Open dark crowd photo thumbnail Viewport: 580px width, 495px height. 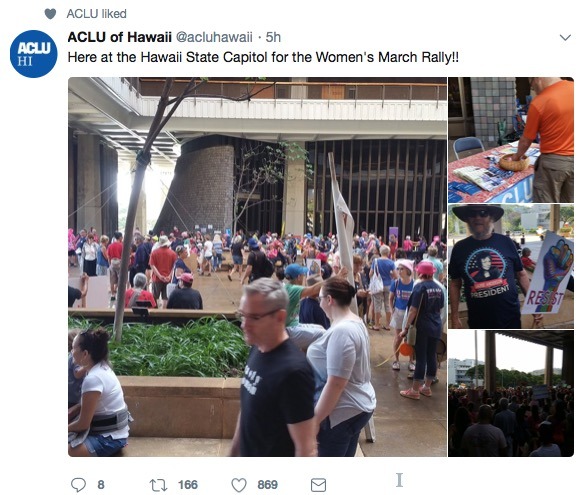(x=511, y=394)
